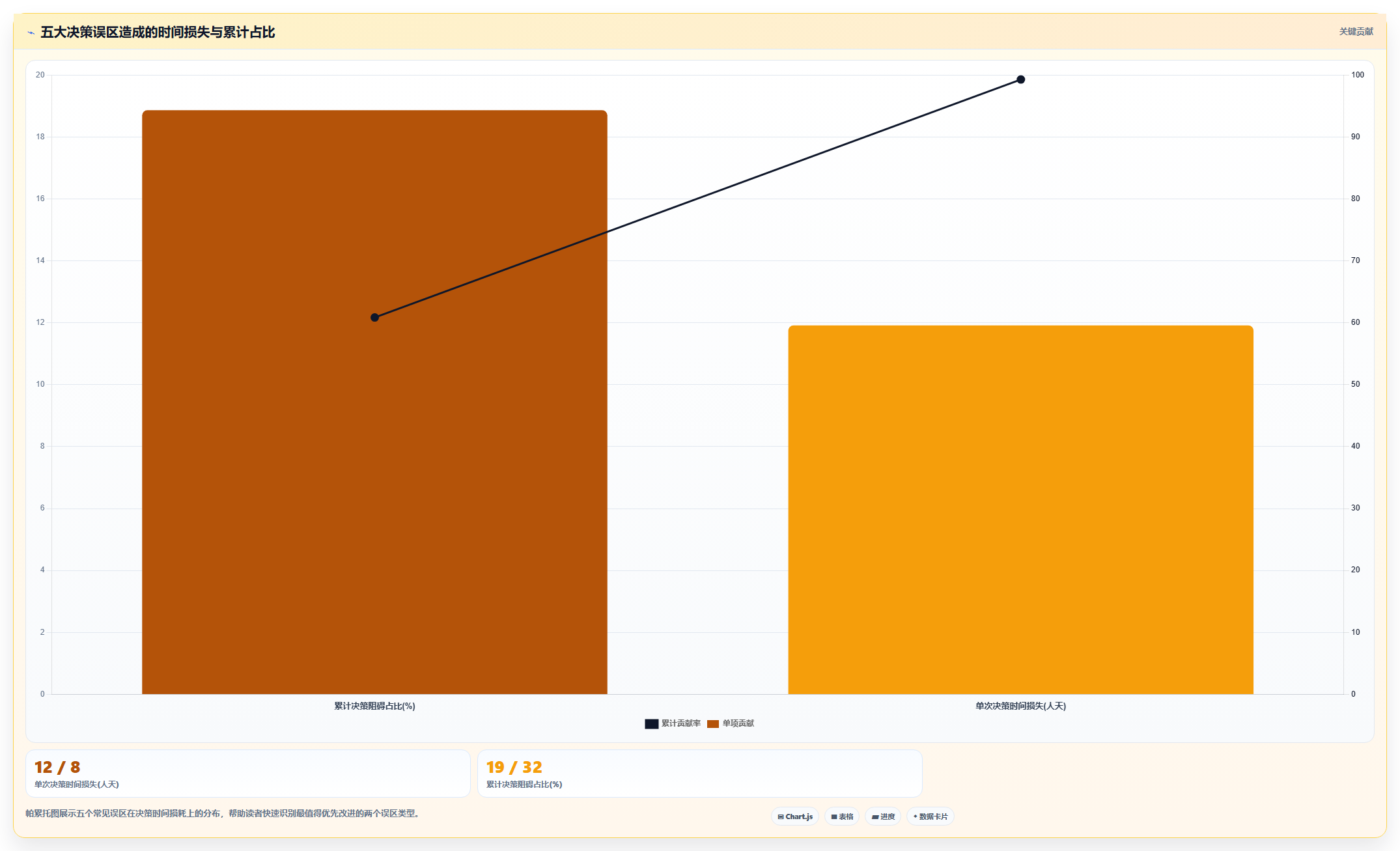1400x851 pixels.
Task: Click the 累计贡献率 legend text
Action: 681,723
